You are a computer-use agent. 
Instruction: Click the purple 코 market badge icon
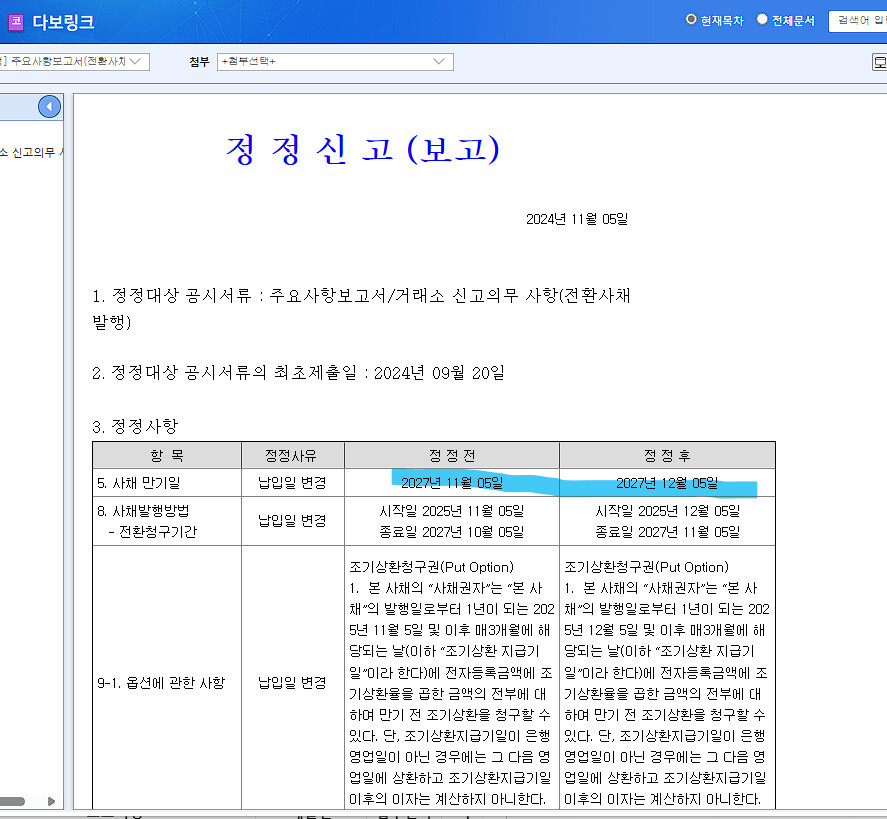click(15, 21)
